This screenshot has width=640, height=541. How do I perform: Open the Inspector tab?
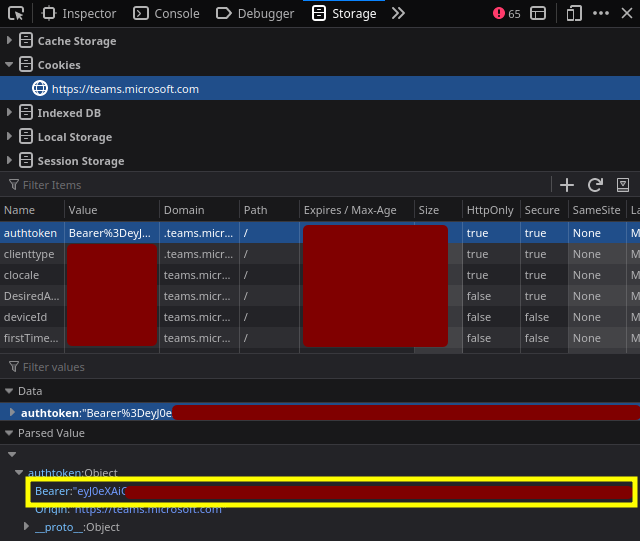click(79, 13)
